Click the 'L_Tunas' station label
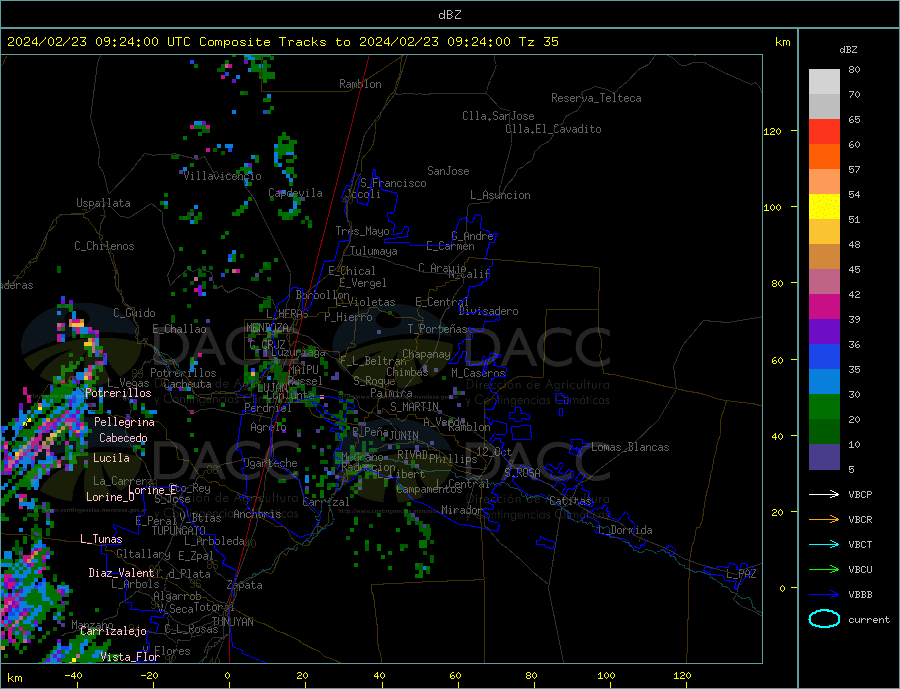 (101, 539)
